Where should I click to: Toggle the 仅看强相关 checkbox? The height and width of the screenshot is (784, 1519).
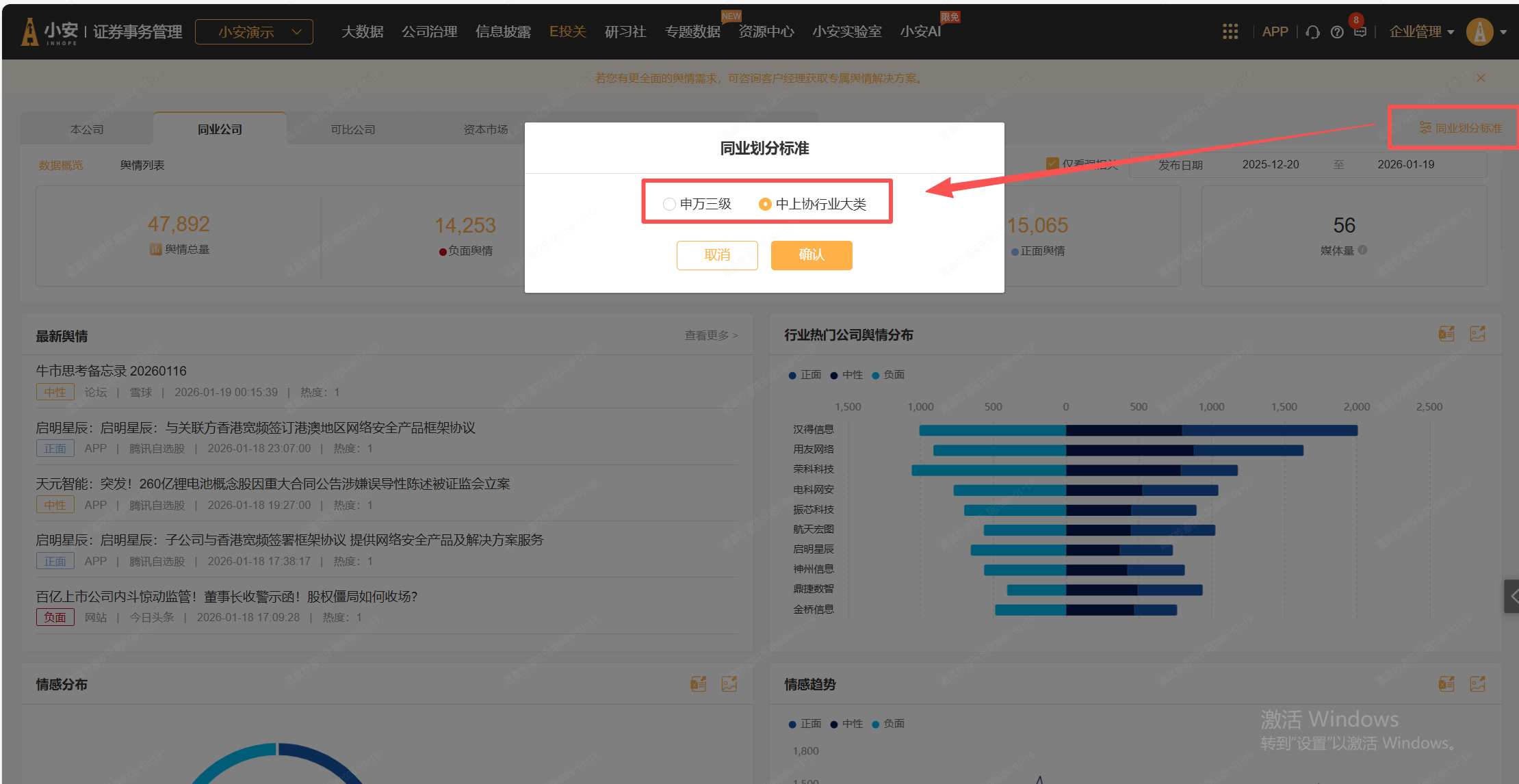pyautogui.click(x=1052, y=164)
